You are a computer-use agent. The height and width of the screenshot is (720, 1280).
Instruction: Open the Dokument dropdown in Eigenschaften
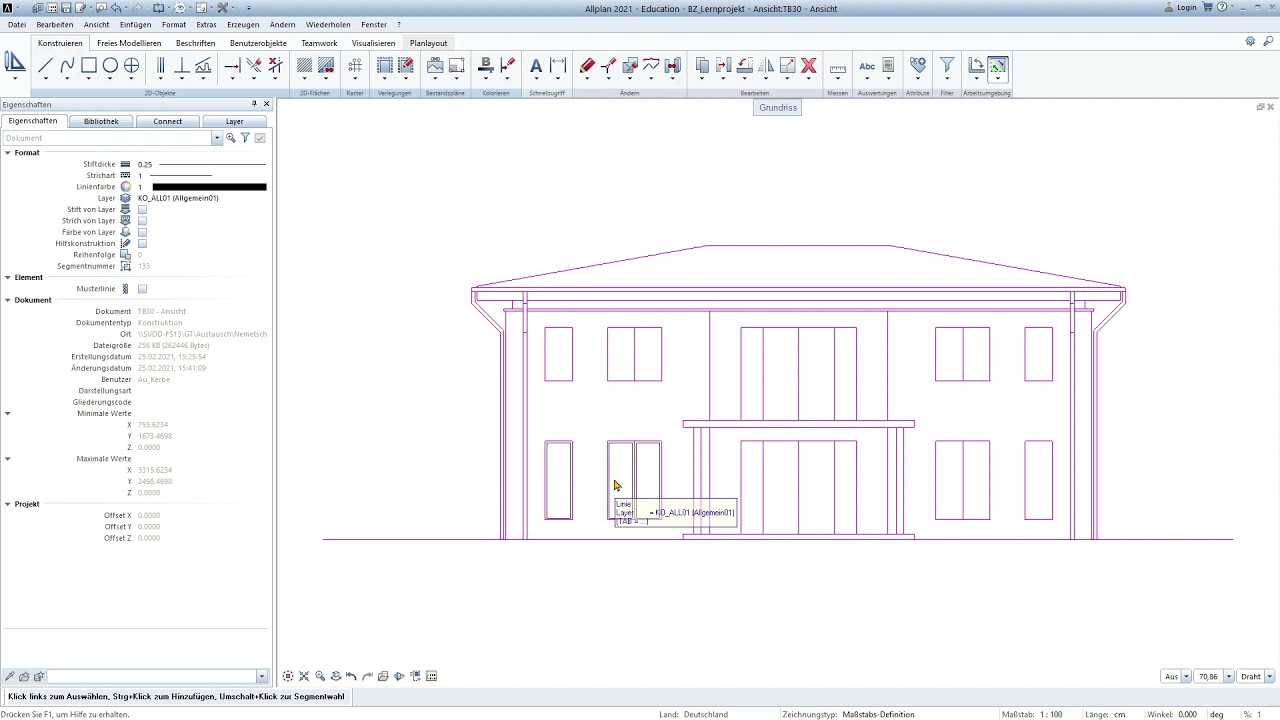coord(216,138)
